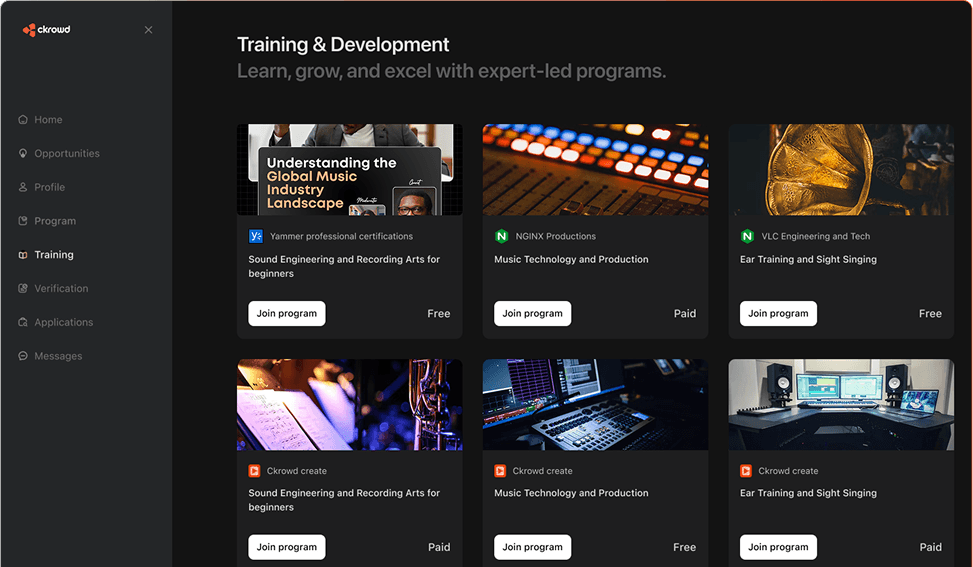973x567 pixels.
Task: Click 'VLC Engineering and Tech' provider name
Action: [x=815, y=236]
